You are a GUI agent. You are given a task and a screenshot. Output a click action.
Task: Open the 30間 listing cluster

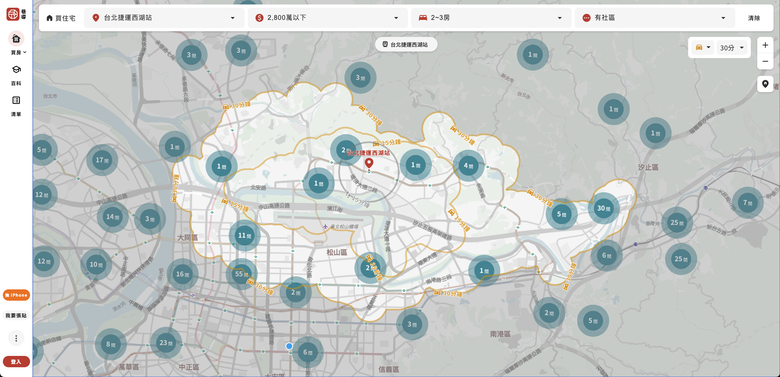click(604, 208)
